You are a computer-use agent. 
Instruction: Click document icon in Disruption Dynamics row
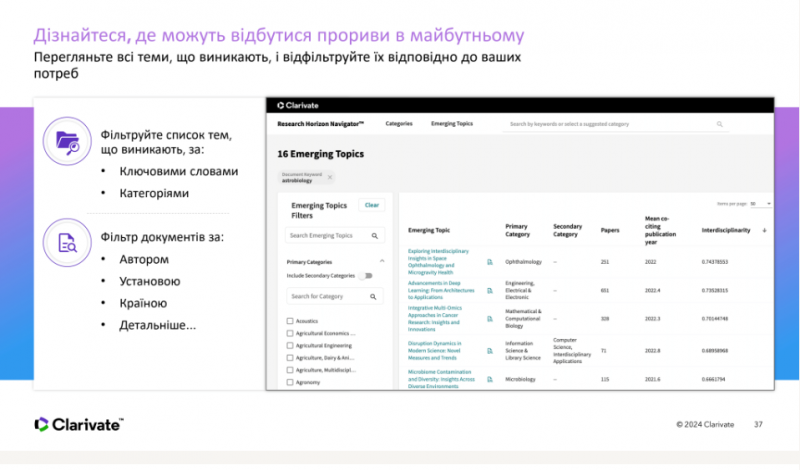(490, 351)
